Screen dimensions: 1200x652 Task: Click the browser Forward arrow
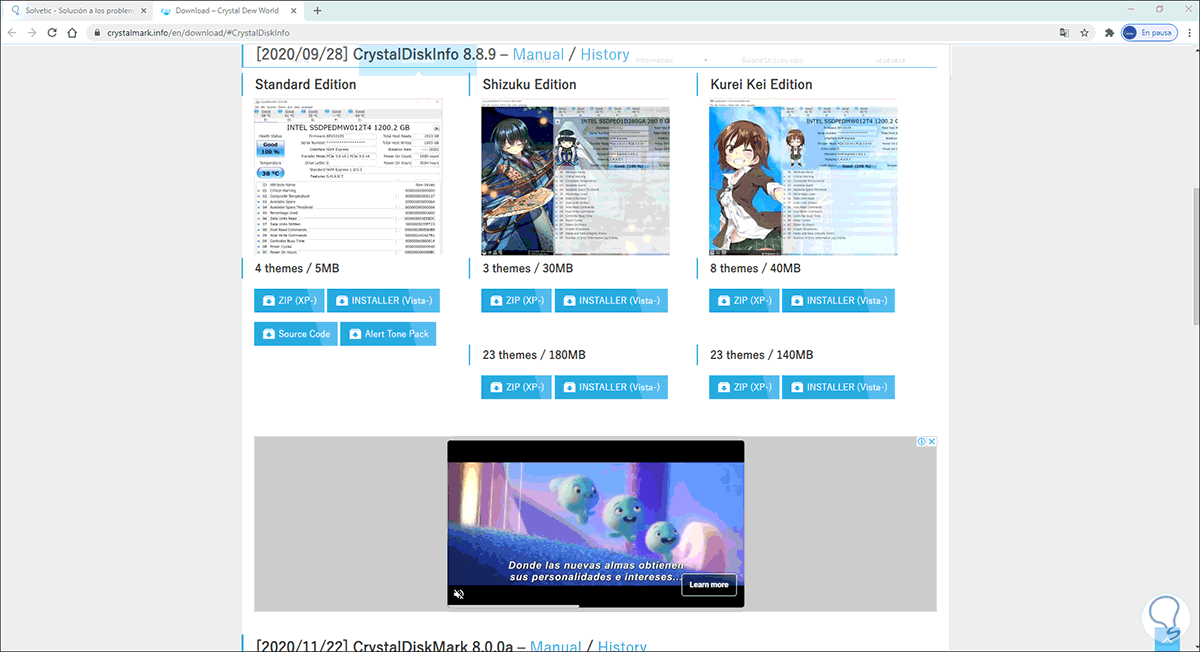tap(32, 32)
